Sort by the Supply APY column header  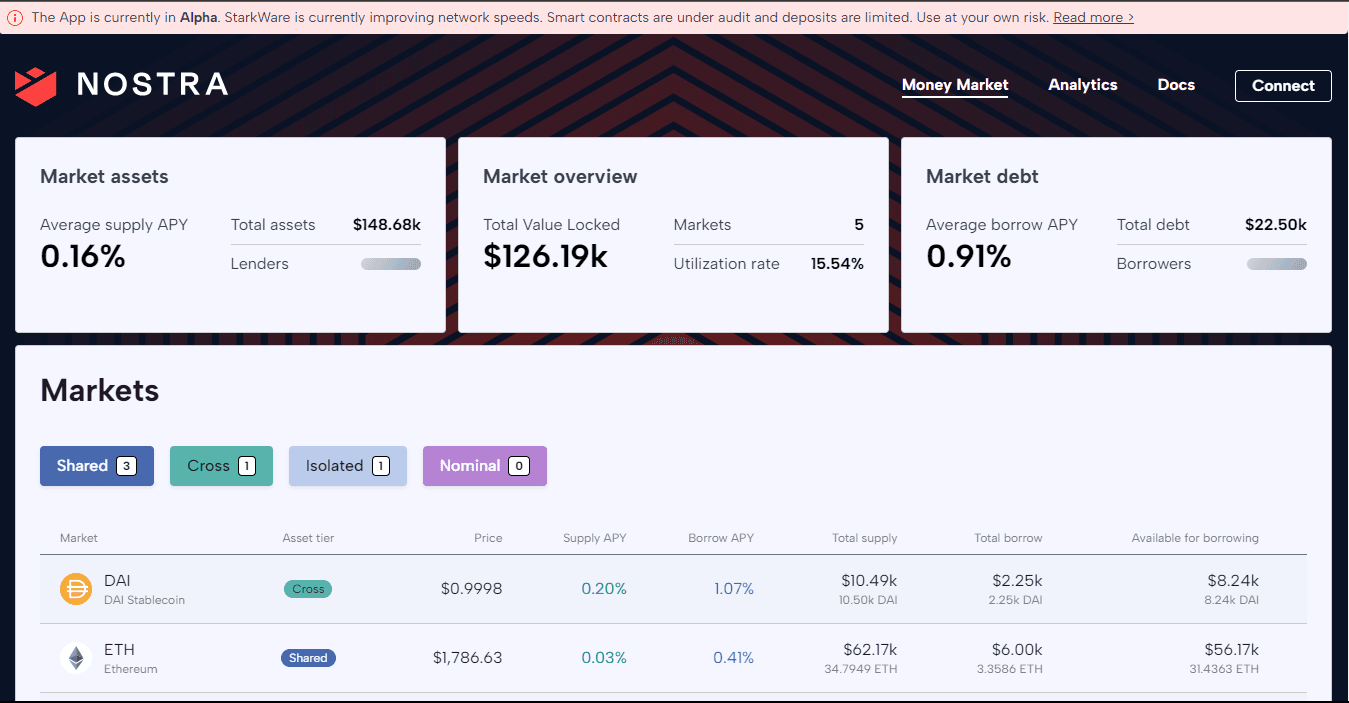click(595, 538)
